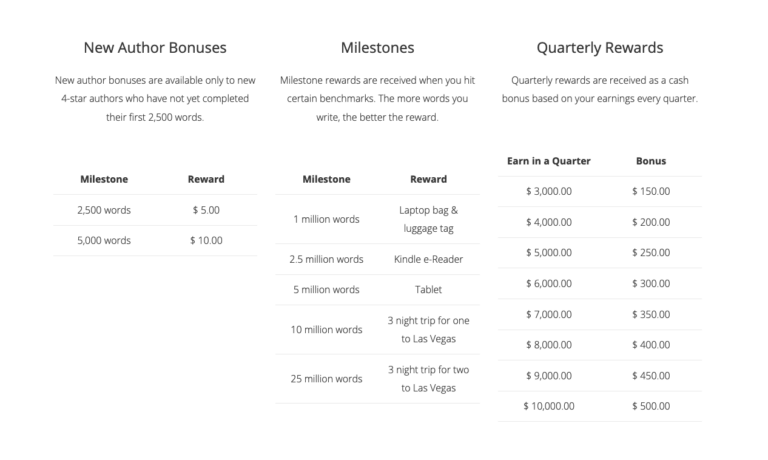Click the Milestones section heading

377,47
